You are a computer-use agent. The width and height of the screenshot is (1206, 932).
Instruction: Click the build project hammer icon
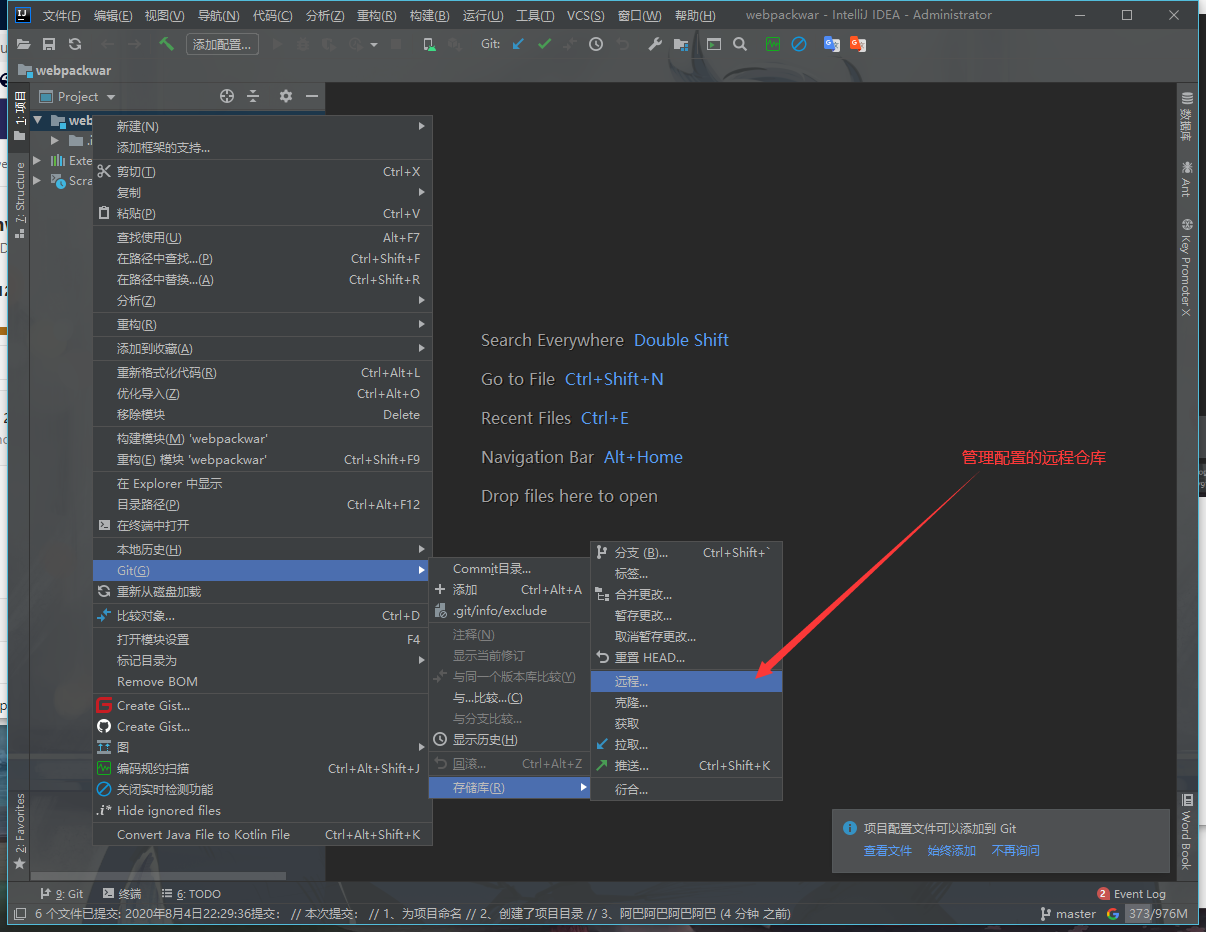(x=166, y=44)
